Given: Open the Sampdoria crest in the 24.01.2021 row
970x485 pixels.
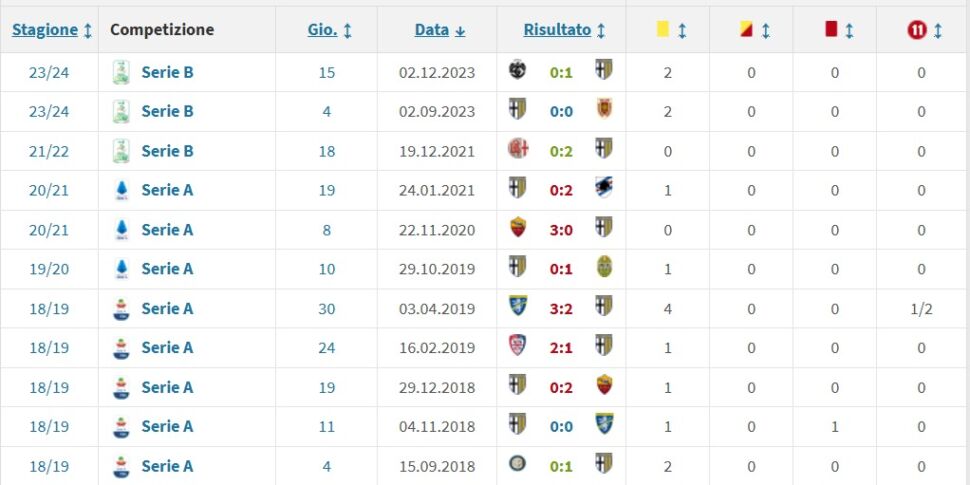Looking at the screenshot, I should [604, 189].
